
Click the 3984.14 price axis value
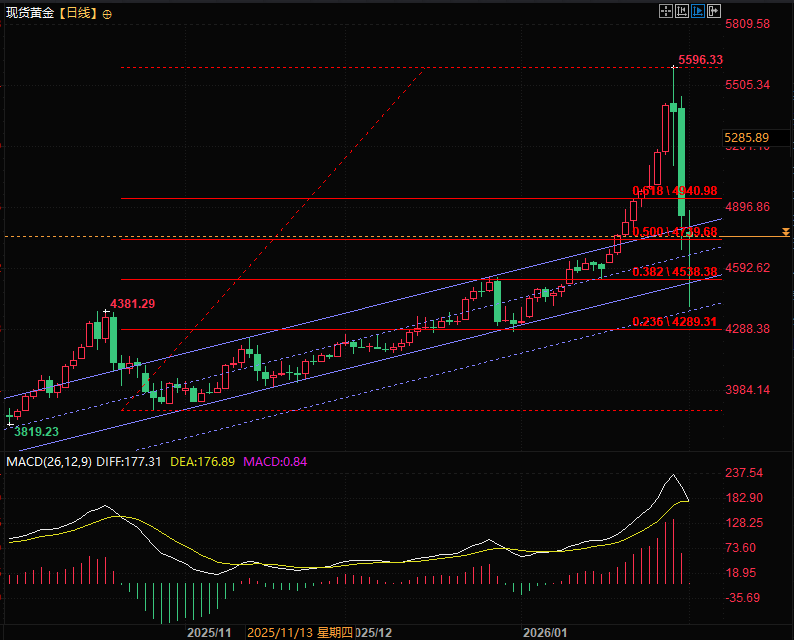click(747, 390)
